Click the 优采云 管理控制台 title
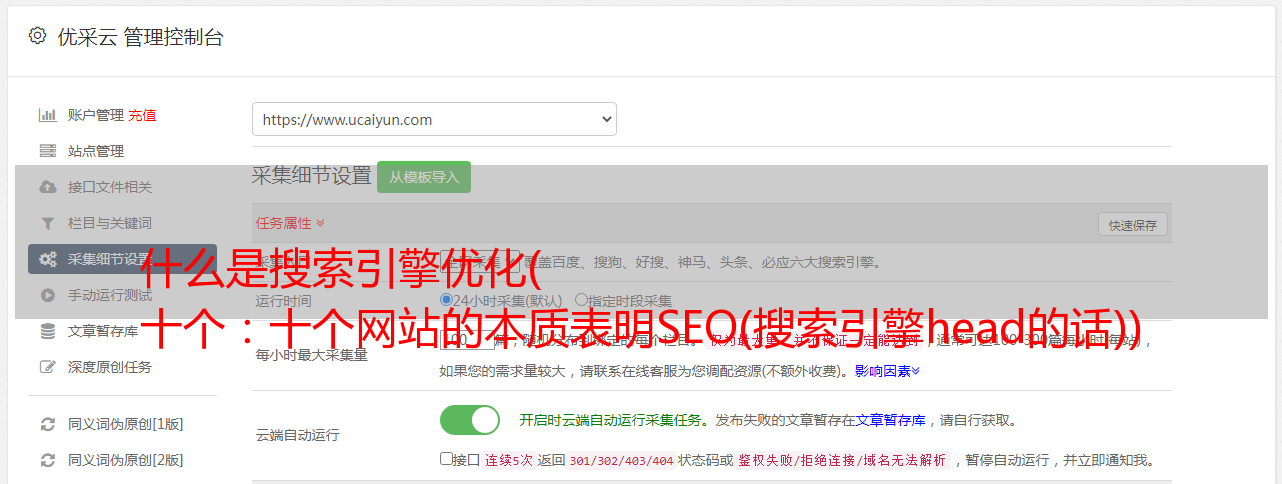1282x484 pixels. click(140, 37)
